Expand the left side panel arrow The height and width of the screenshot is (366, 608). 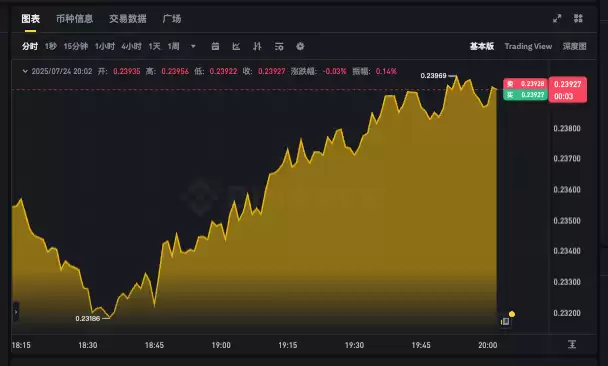click(16, 312)
